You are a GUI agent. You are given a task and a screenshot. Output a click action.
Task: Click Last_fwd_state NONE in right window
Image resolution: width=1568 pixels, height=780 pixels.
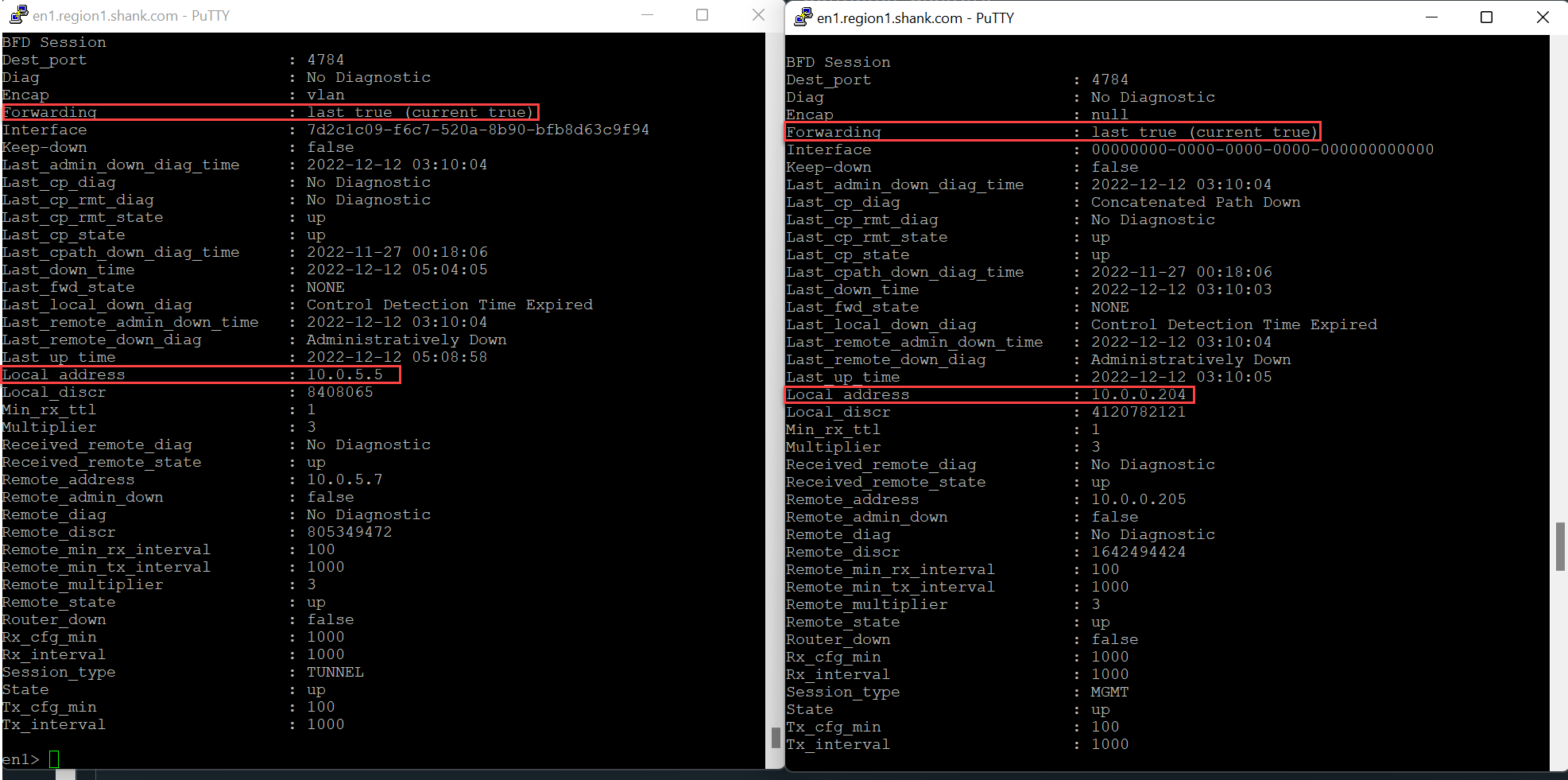tap(1109, 307)
